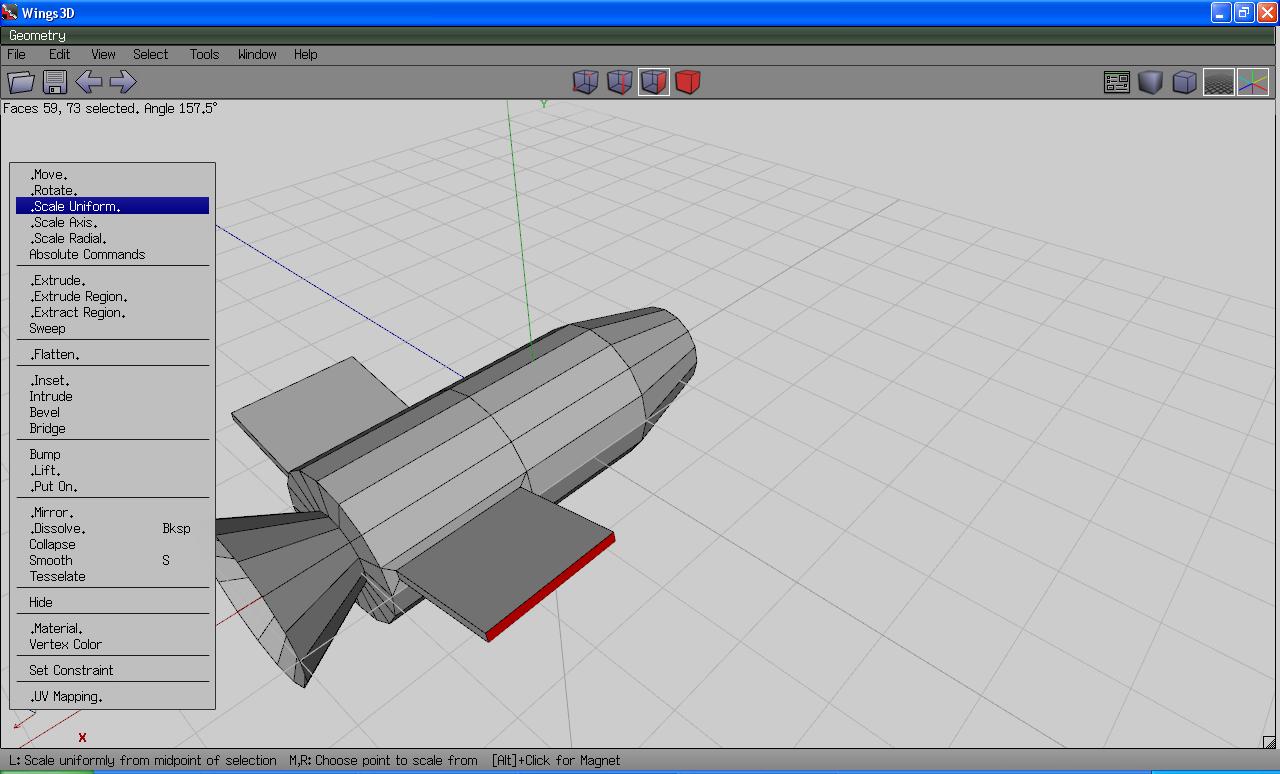The width and height of the screenshot is (1280, 774).
Task: Choose the Inset command
Action: pos(112,380)
